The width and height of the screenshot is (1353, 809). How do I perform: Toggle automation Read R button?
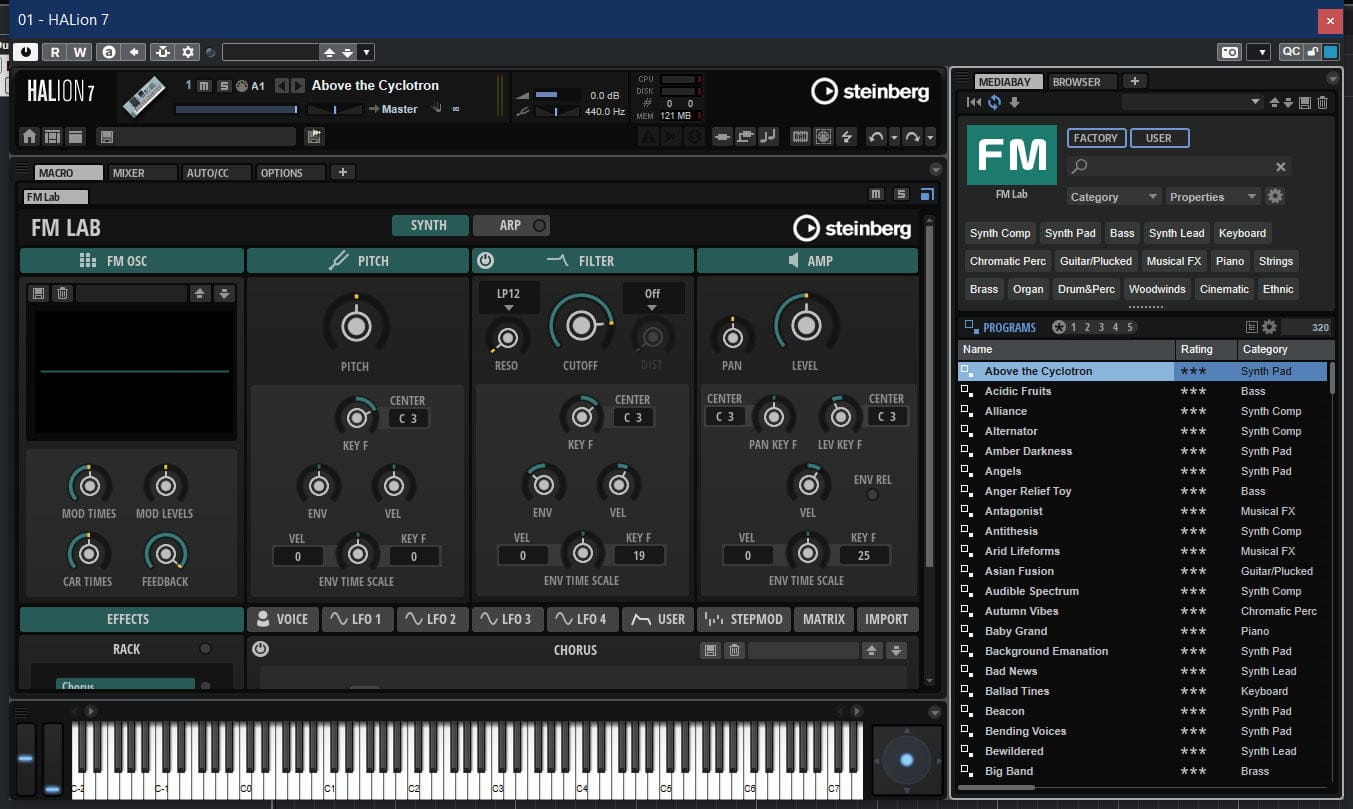pos(55,52)
